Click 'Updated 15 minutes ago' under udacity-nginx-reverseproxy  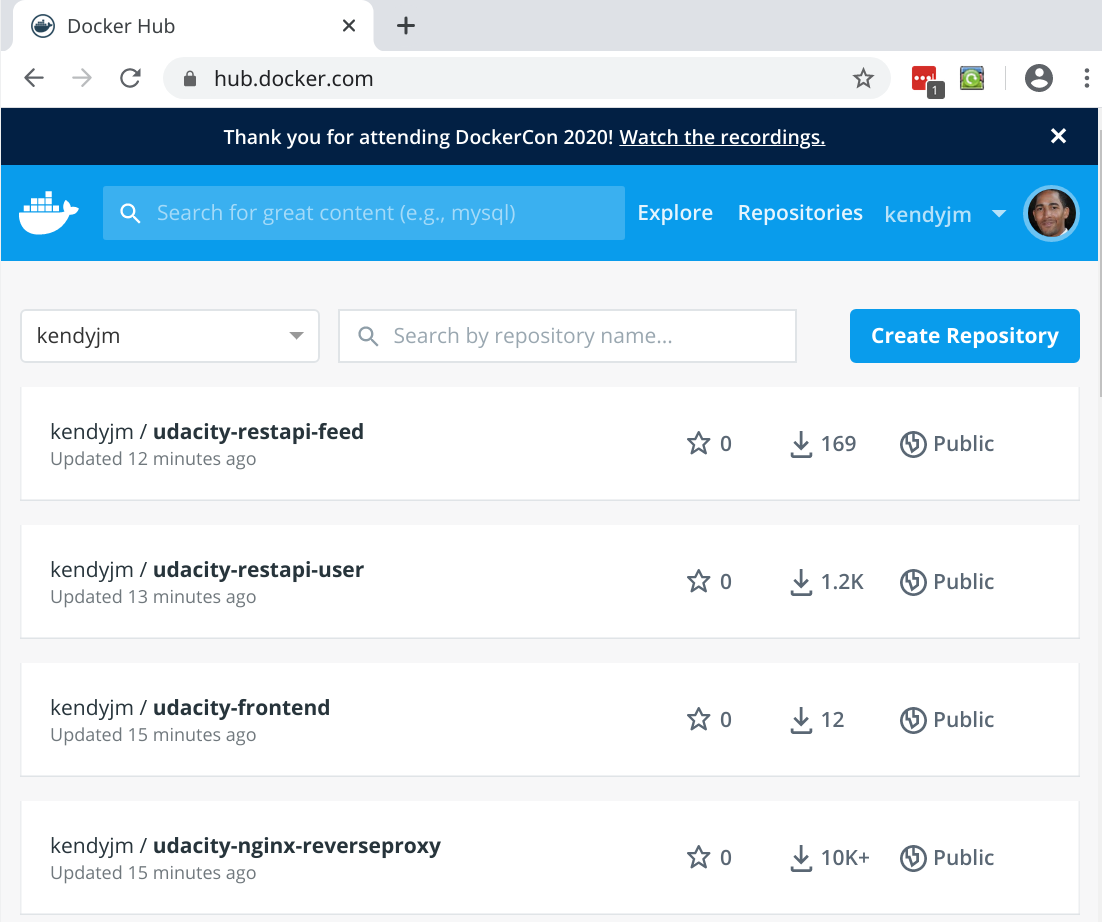tap(153, 873)
